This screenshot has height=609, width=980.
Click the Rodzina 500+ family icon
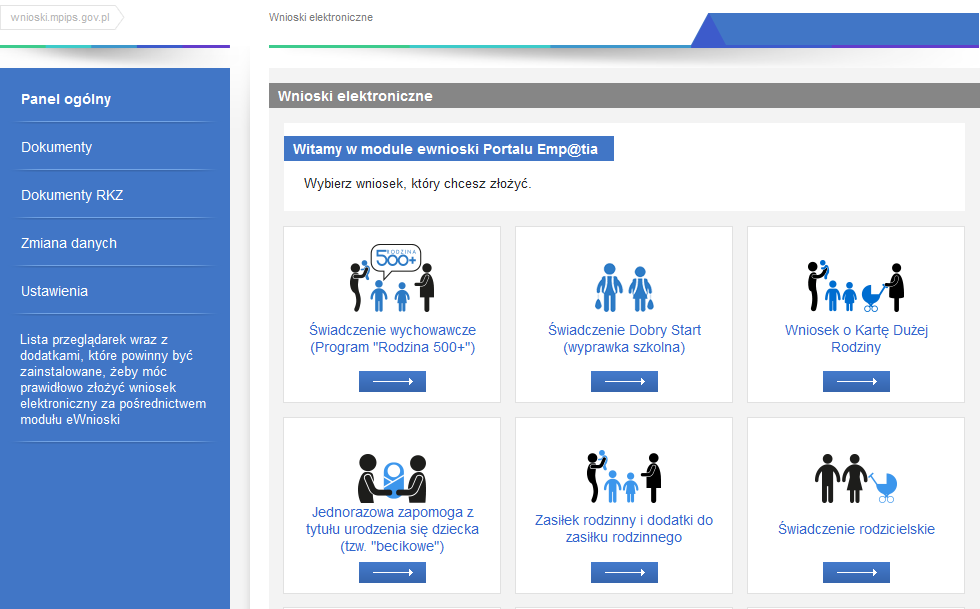tap(392, 278)
